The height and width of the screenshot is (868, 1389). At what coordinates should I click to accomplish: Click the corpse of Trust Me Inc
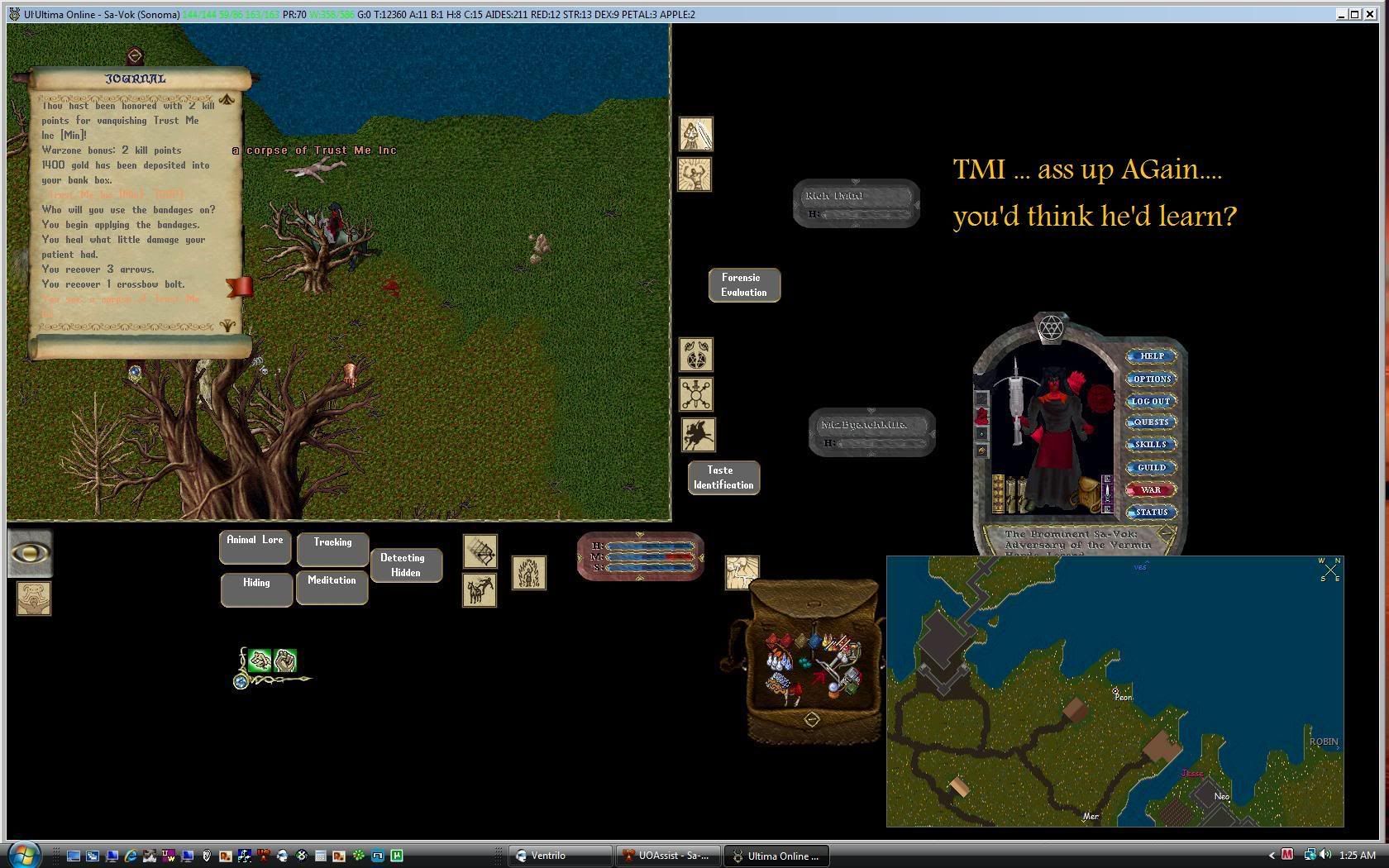pyautogui.click(x=316, y=169)
